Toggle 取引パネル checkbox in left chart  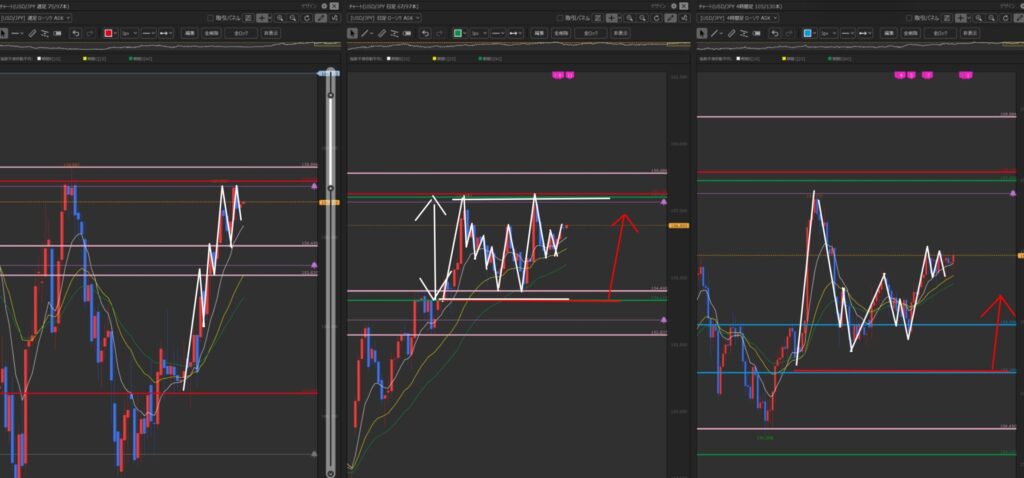(x=210, y=18)
